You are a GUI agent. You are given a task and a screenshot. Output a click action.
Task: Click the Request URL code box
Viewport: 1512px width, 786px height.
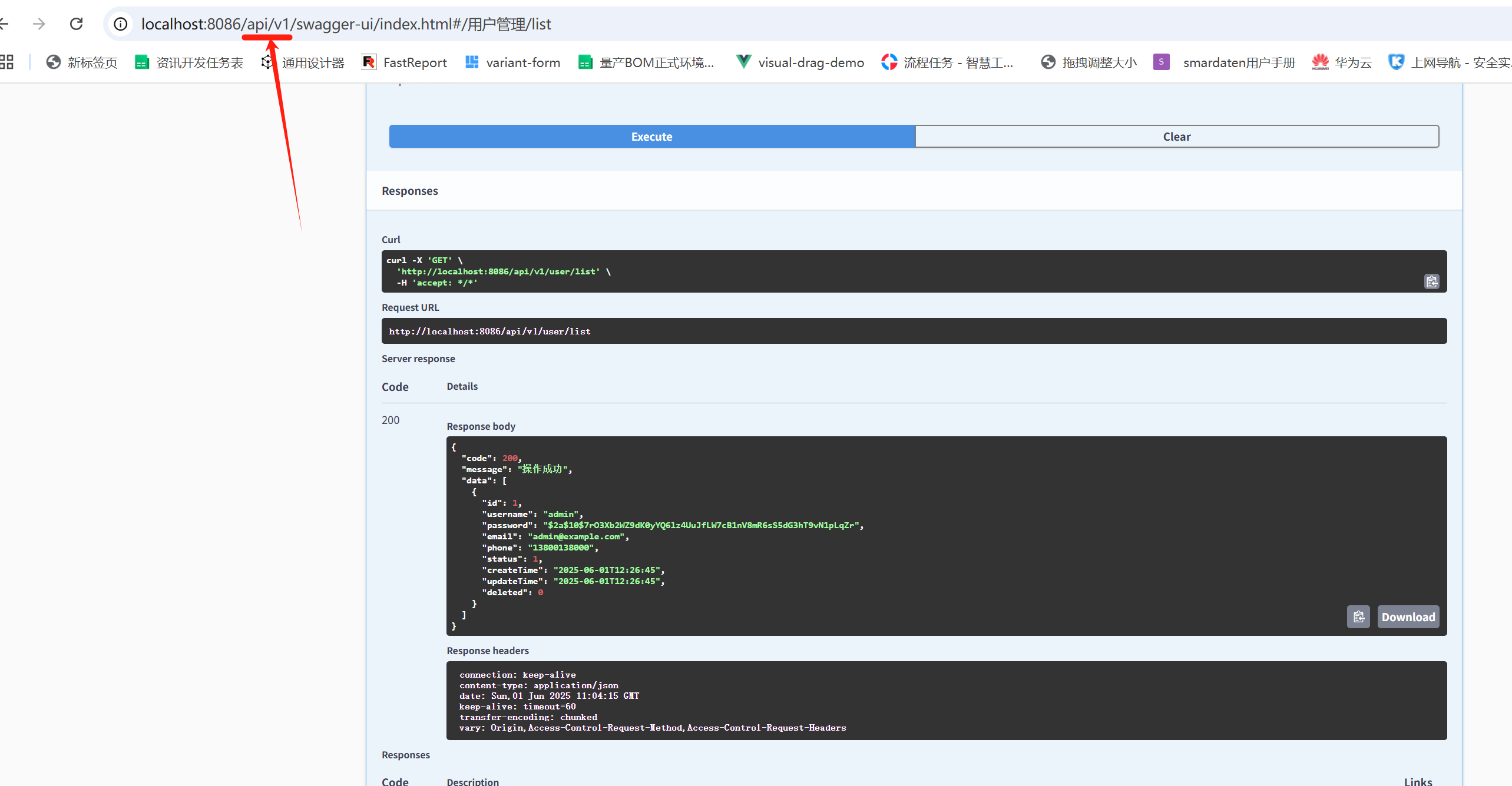[x=914, y=331]
